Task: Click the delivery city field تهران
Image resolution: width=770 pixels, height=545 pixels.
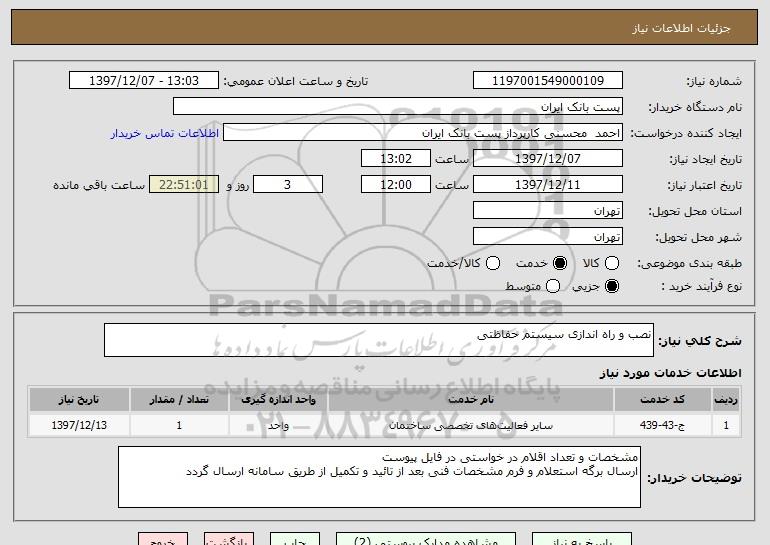Action: tap(548, 237)
